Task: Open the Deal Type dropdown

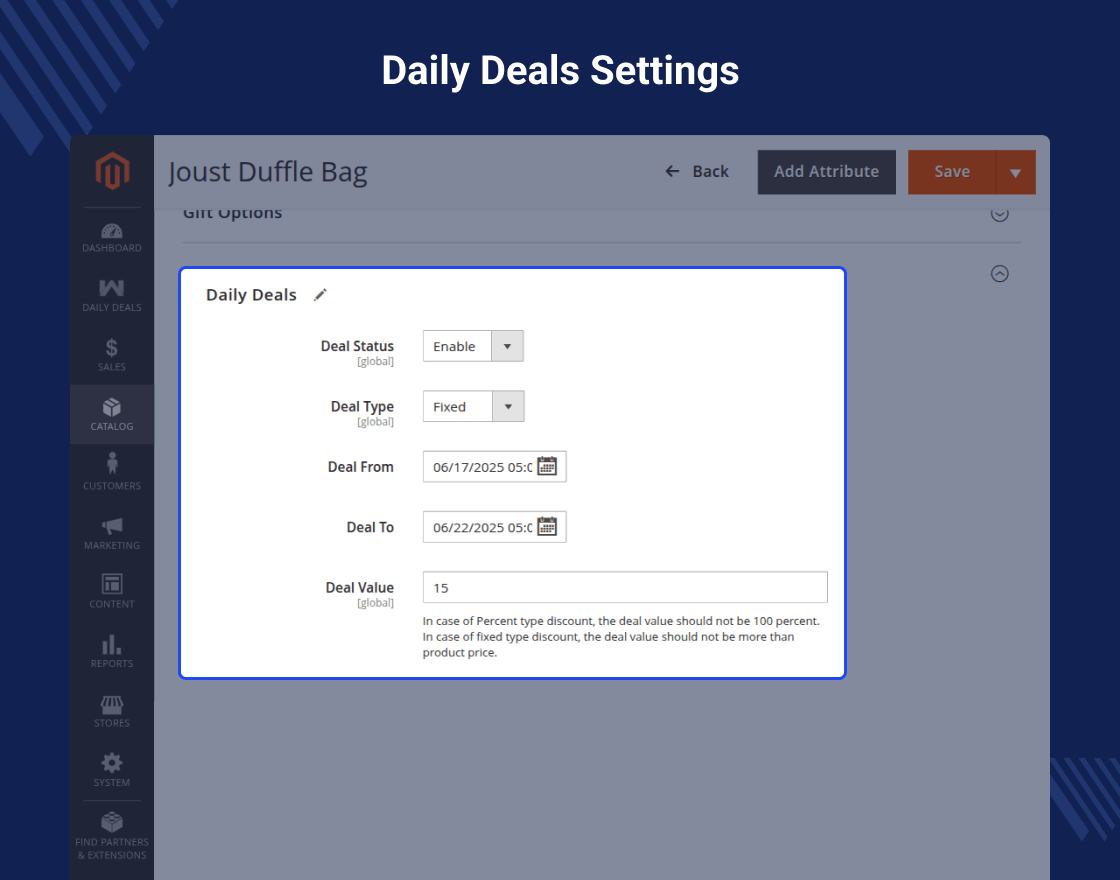Action: point(473,407)
